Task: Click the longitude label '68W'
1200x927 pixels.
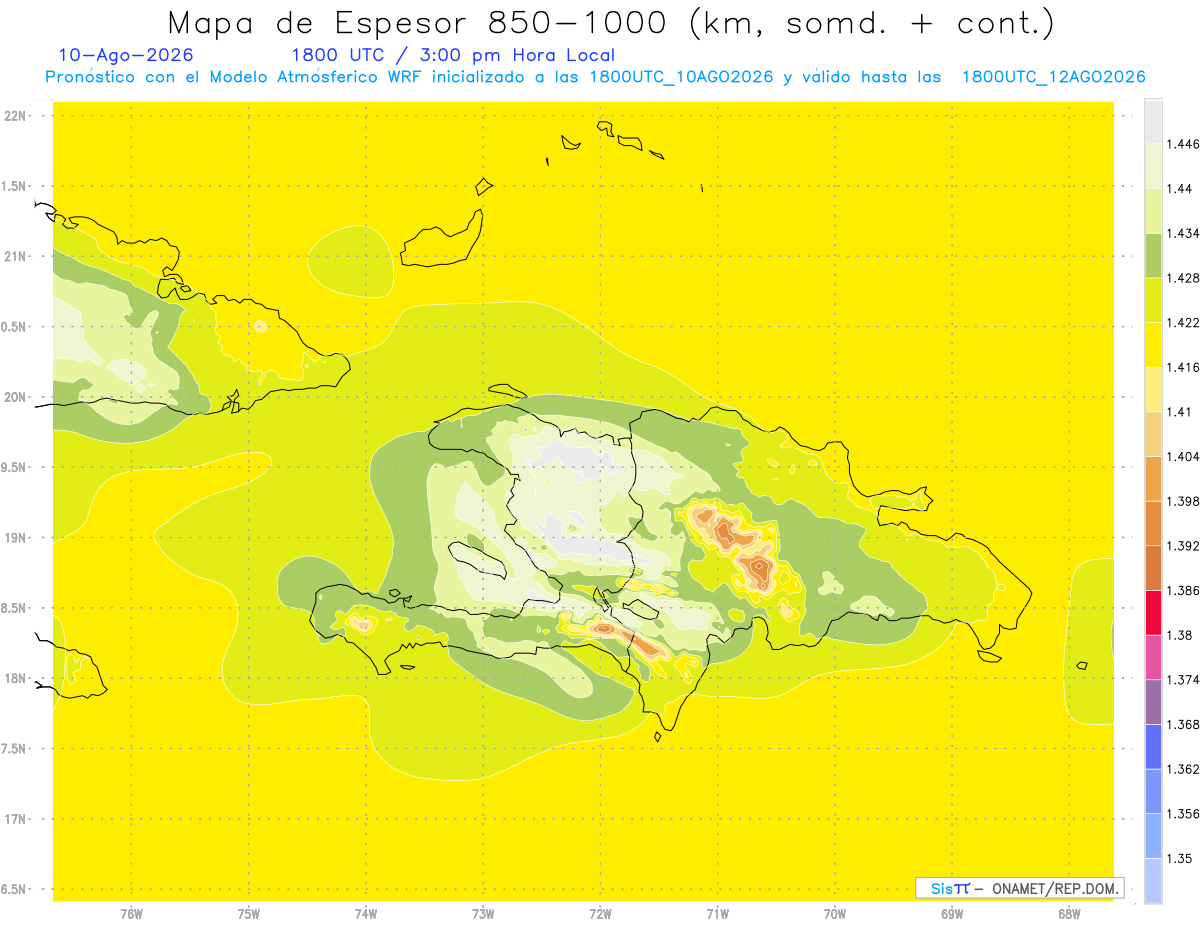Action: pos(1069,914)
